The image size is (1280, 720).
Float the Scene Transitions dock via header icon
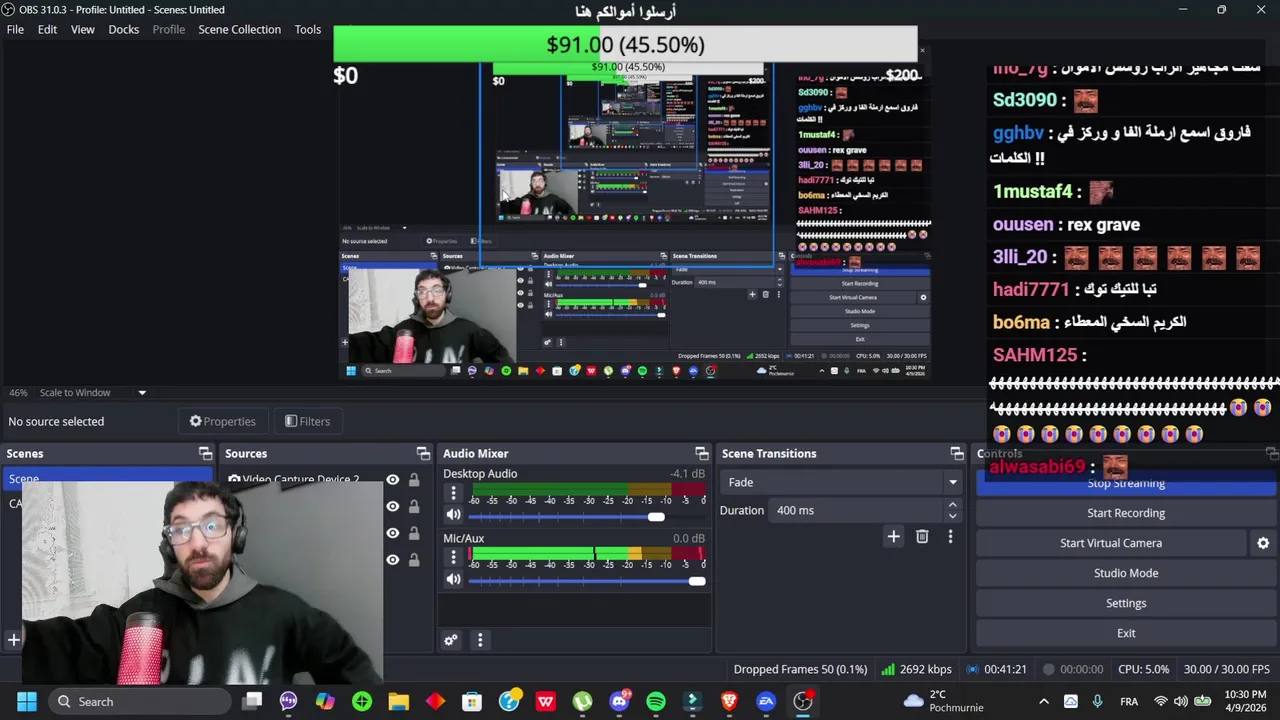click(x=957, y=453)
